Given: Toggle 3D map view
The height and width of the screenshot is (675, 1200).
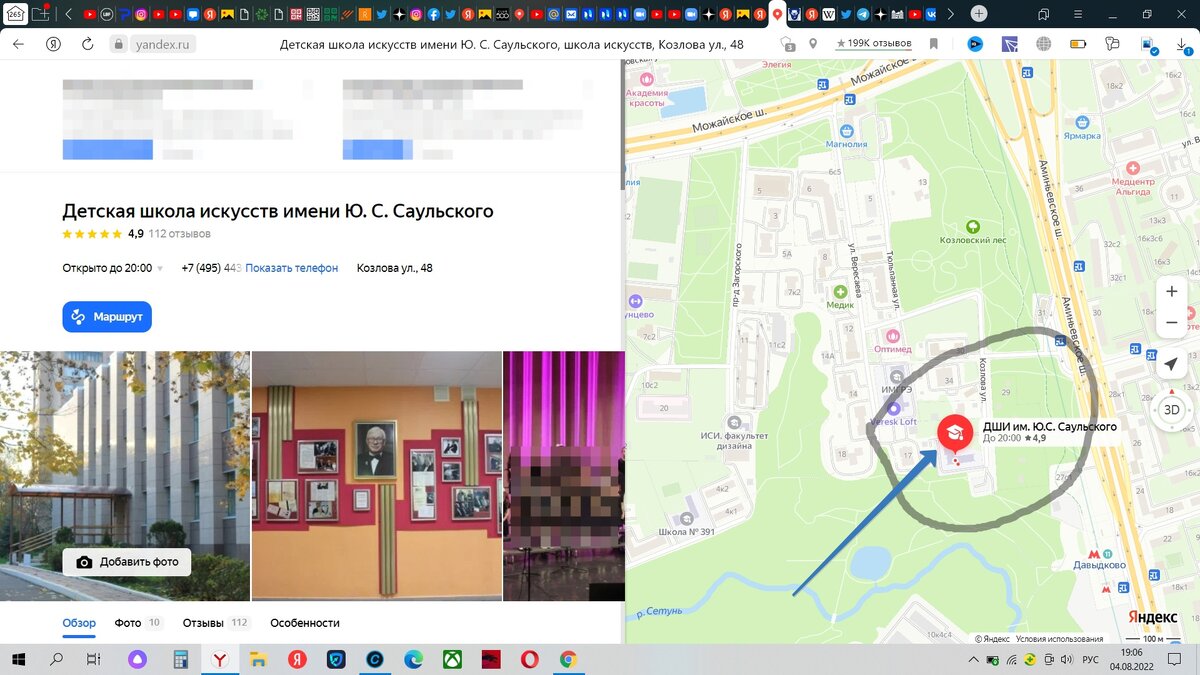Looking at the screenshot, I should [1172, 410].
